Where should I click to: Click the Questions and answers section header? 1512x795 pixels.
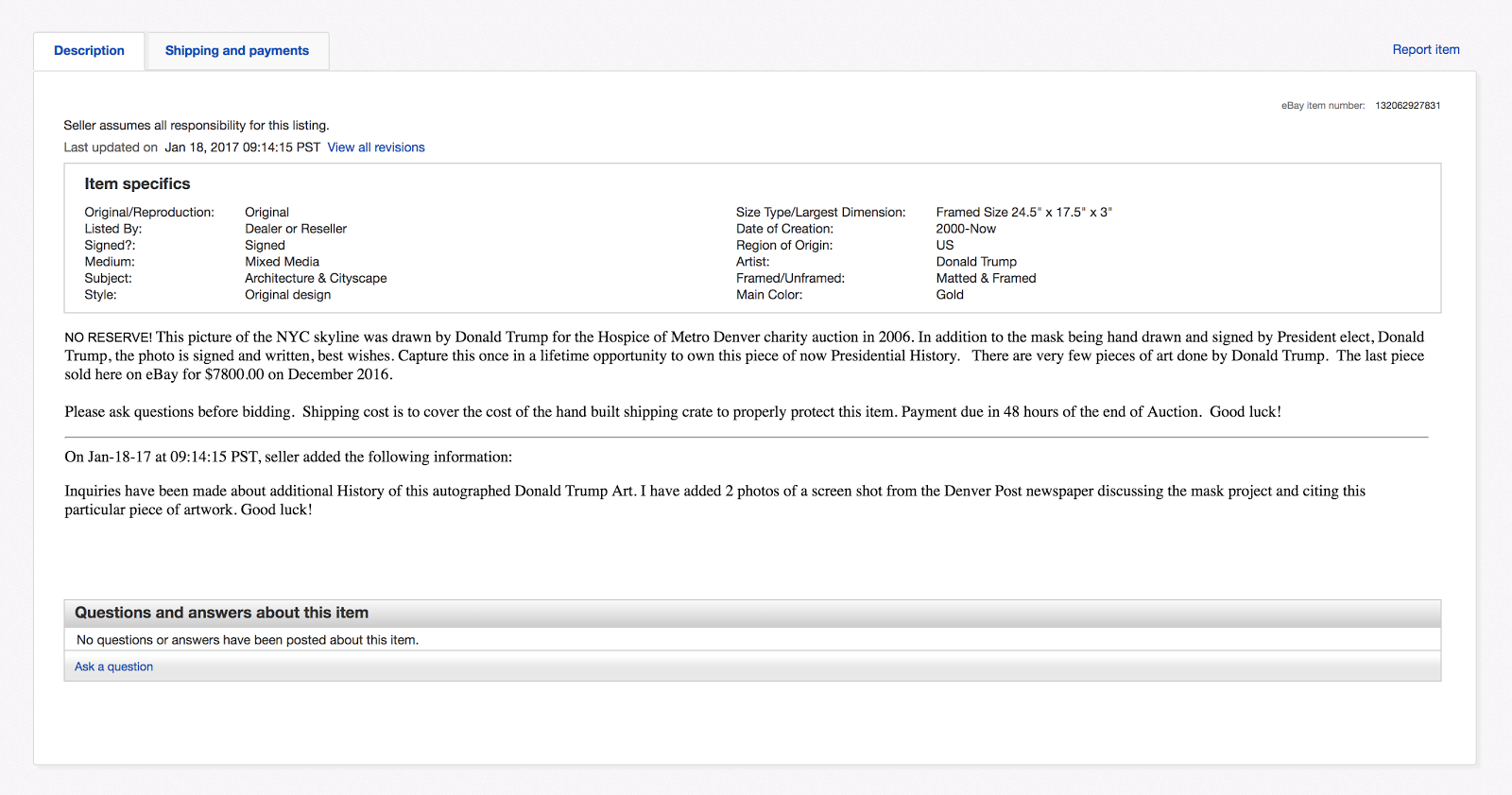click(x=222, y=613)
